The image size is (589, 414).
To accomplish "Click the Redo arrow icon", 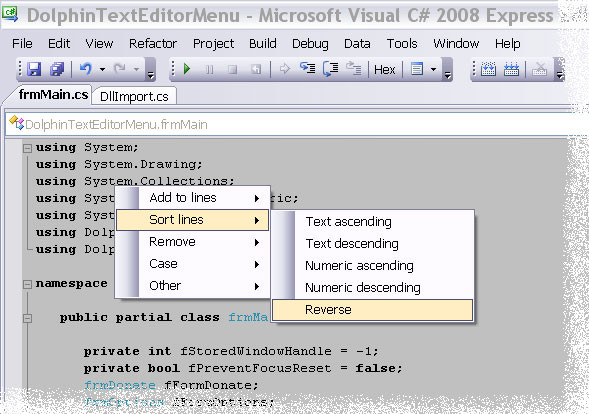I will tap(120, 69).
